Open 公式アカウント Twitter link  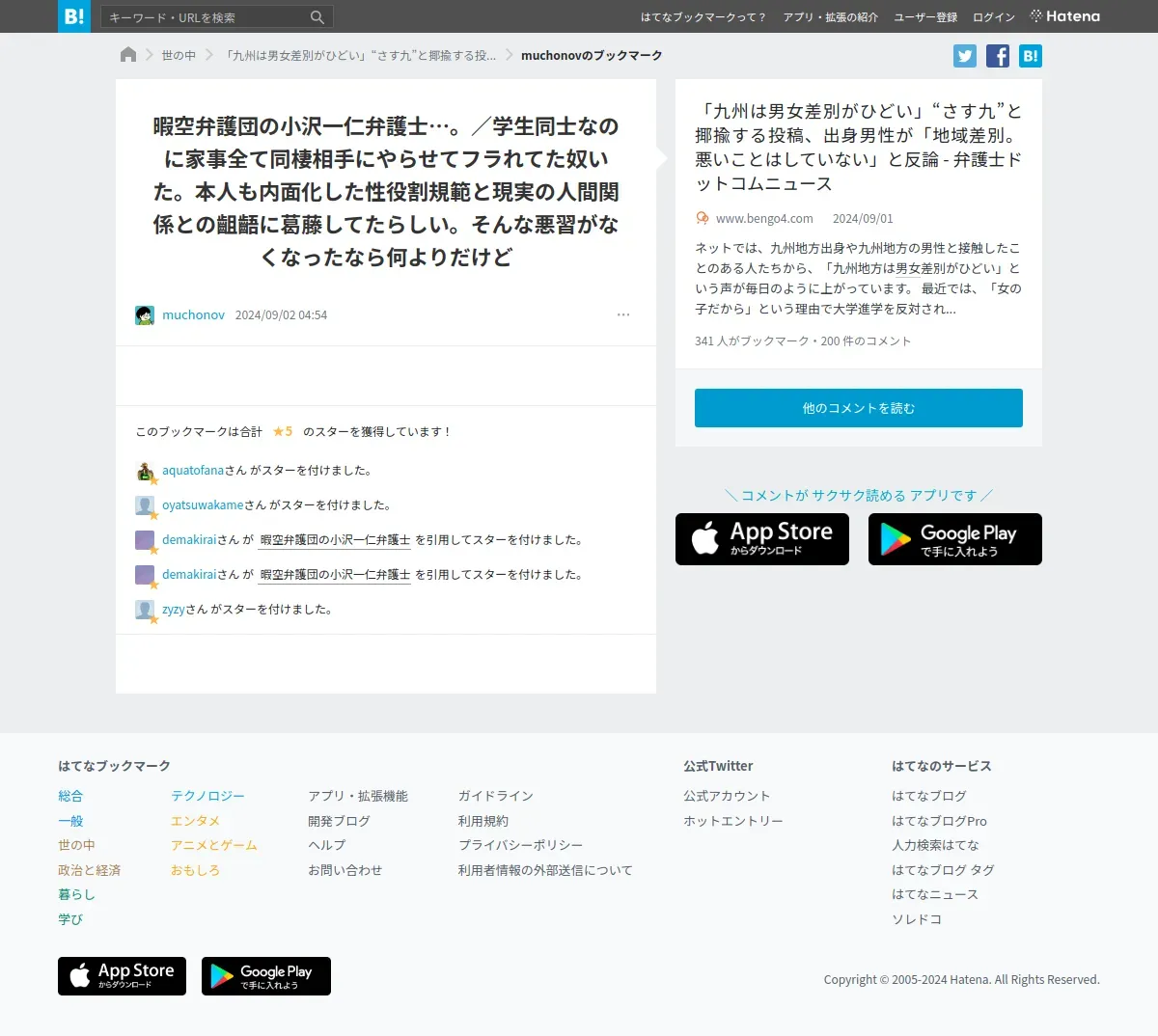coord(727,796)
